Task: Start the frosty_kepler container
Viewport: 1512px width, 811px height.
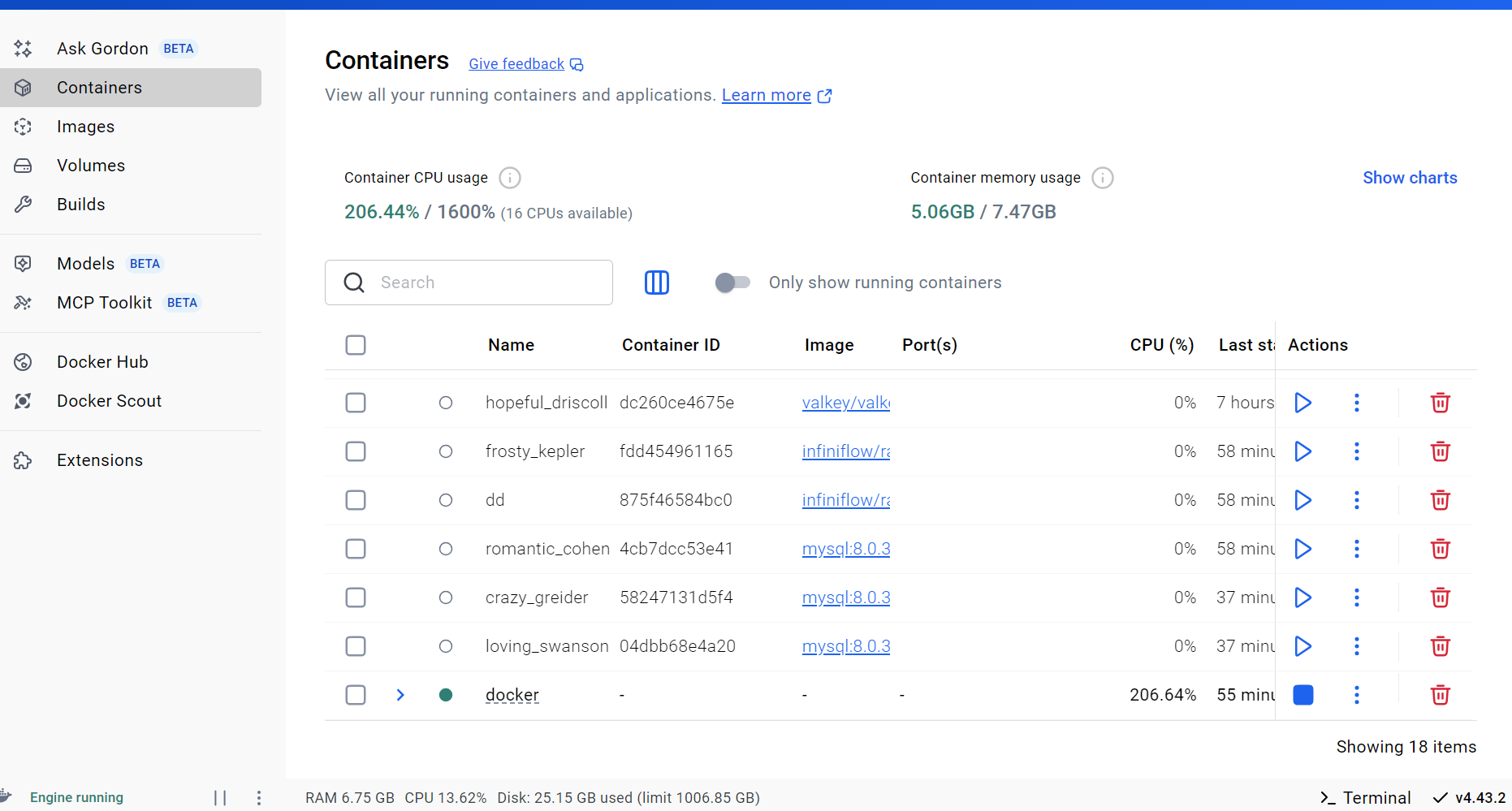Action: [1302, 451]
